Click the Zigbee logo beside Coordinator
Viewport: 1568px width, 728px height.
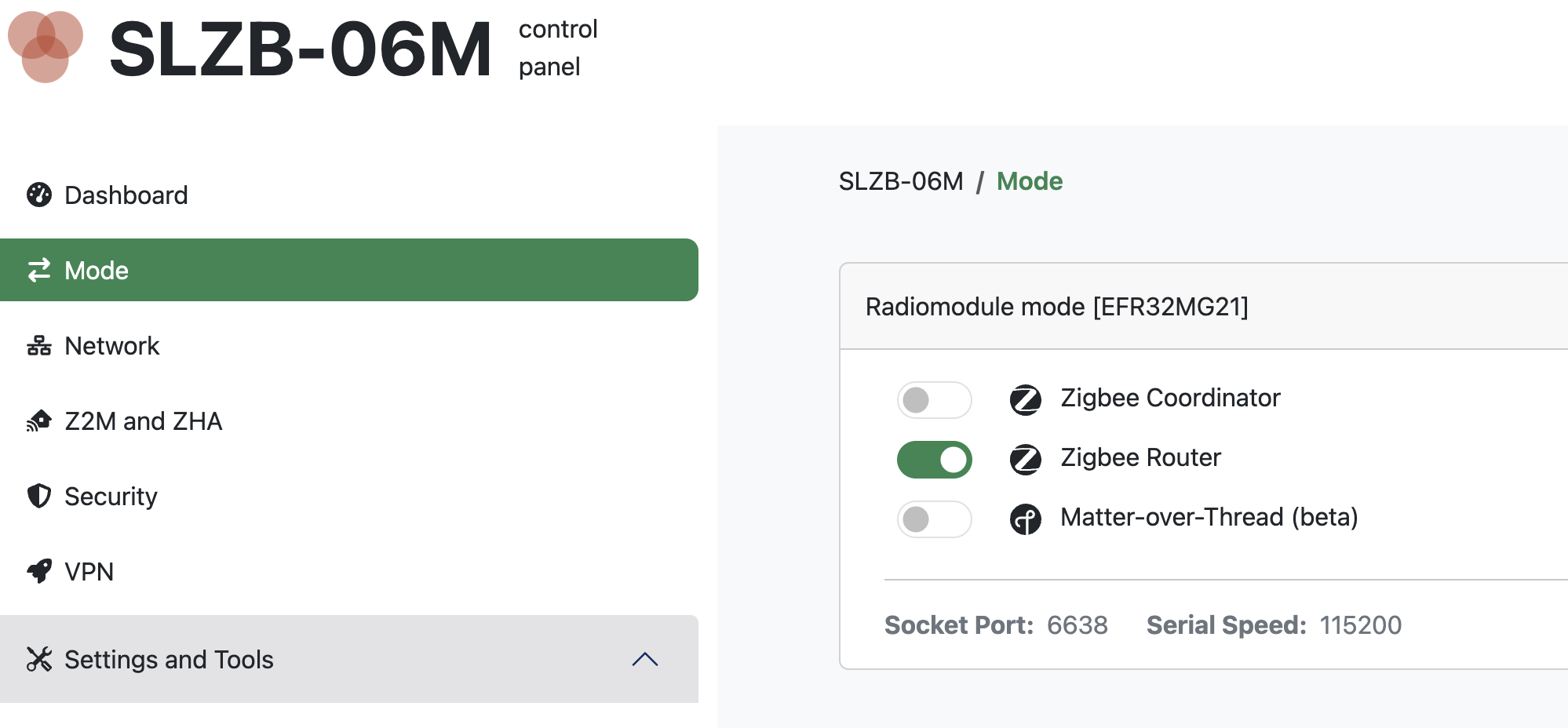[x=1025, y=399]
